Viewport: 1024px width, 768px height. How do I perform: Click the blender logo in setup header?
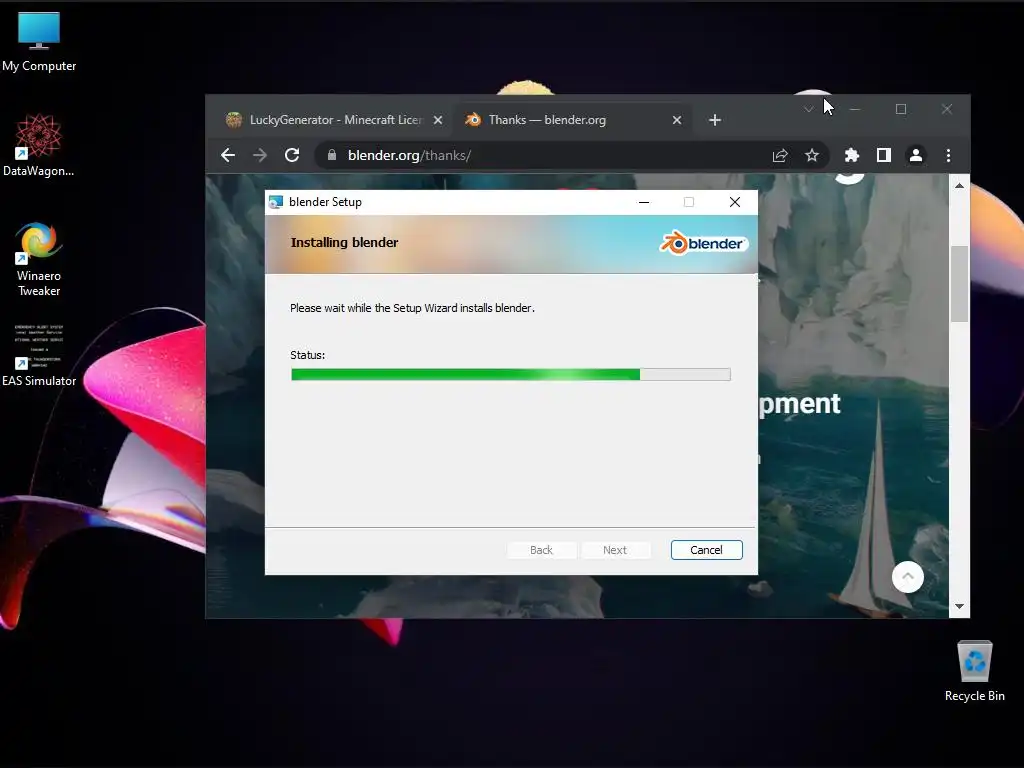pyautogui.click(x=703, y=243)
